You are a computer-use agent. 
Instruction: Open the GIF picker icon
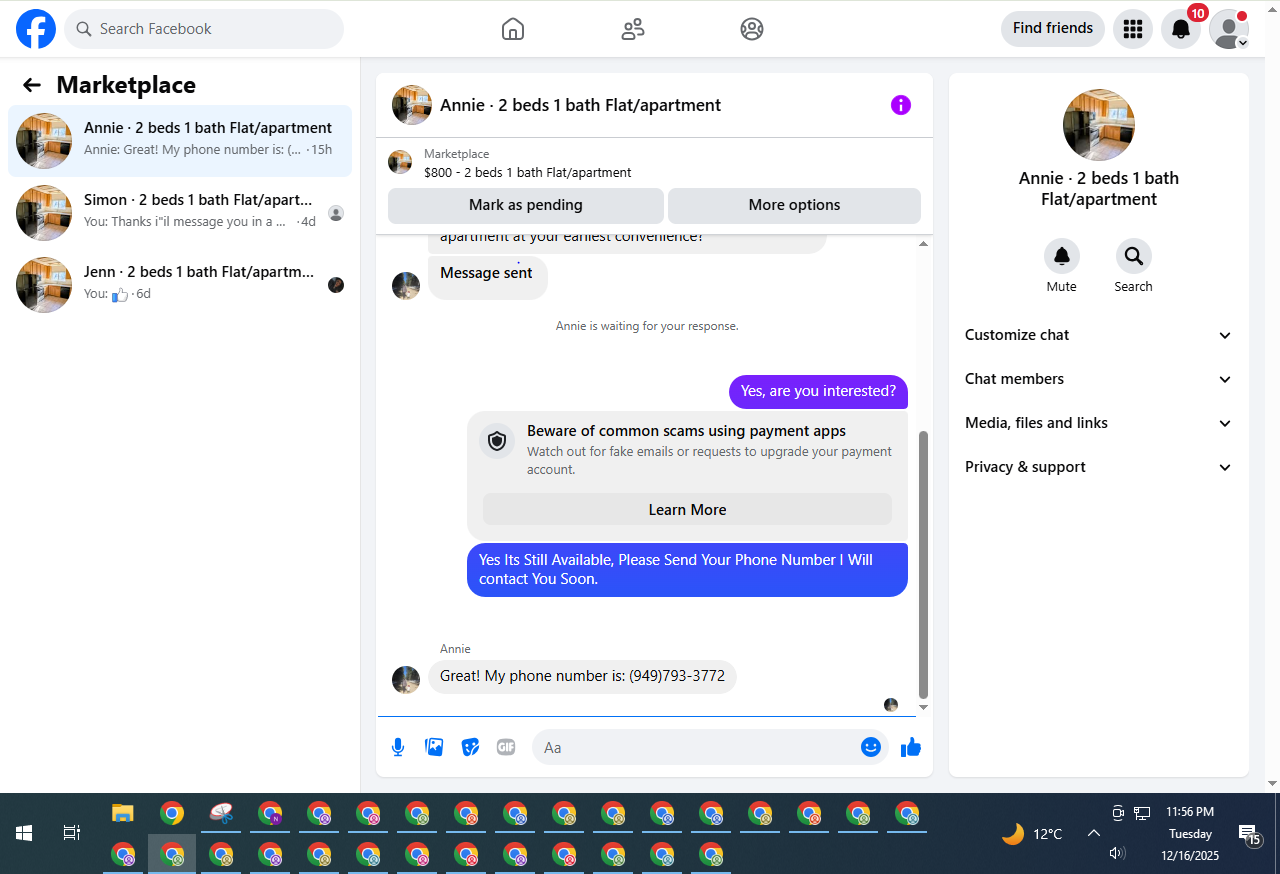point(506,747)
